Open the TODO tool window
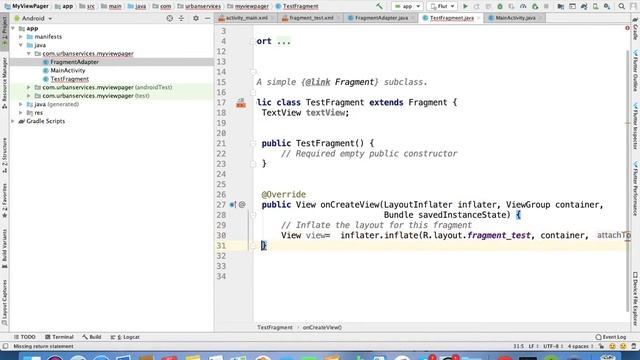This screenshot has width=640, height=360. (x=24, y=337)
